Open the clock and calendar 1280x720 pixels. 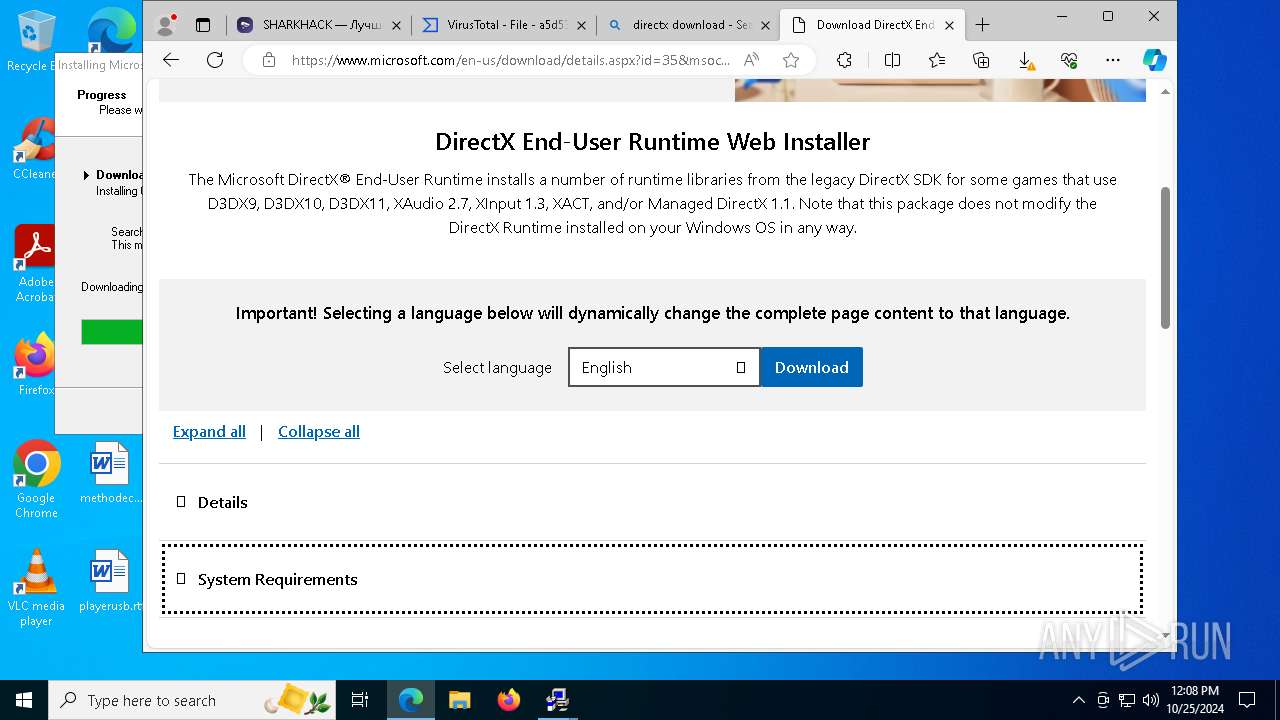(1194, 700)
